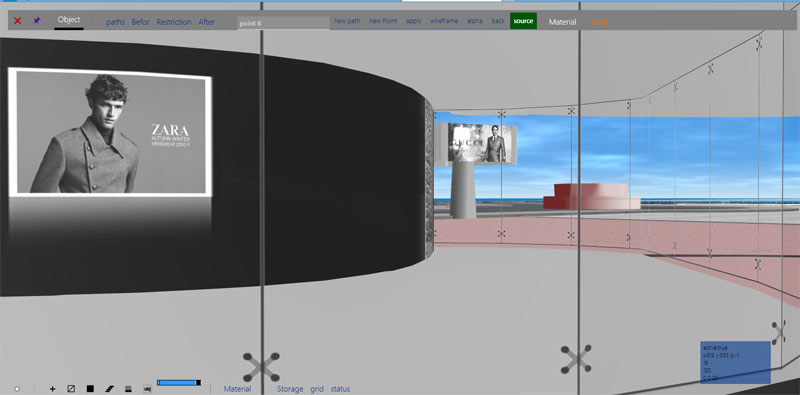This screenshot has width=800, height=395.
Task: Click the new Point button
Action: [383, 21]
